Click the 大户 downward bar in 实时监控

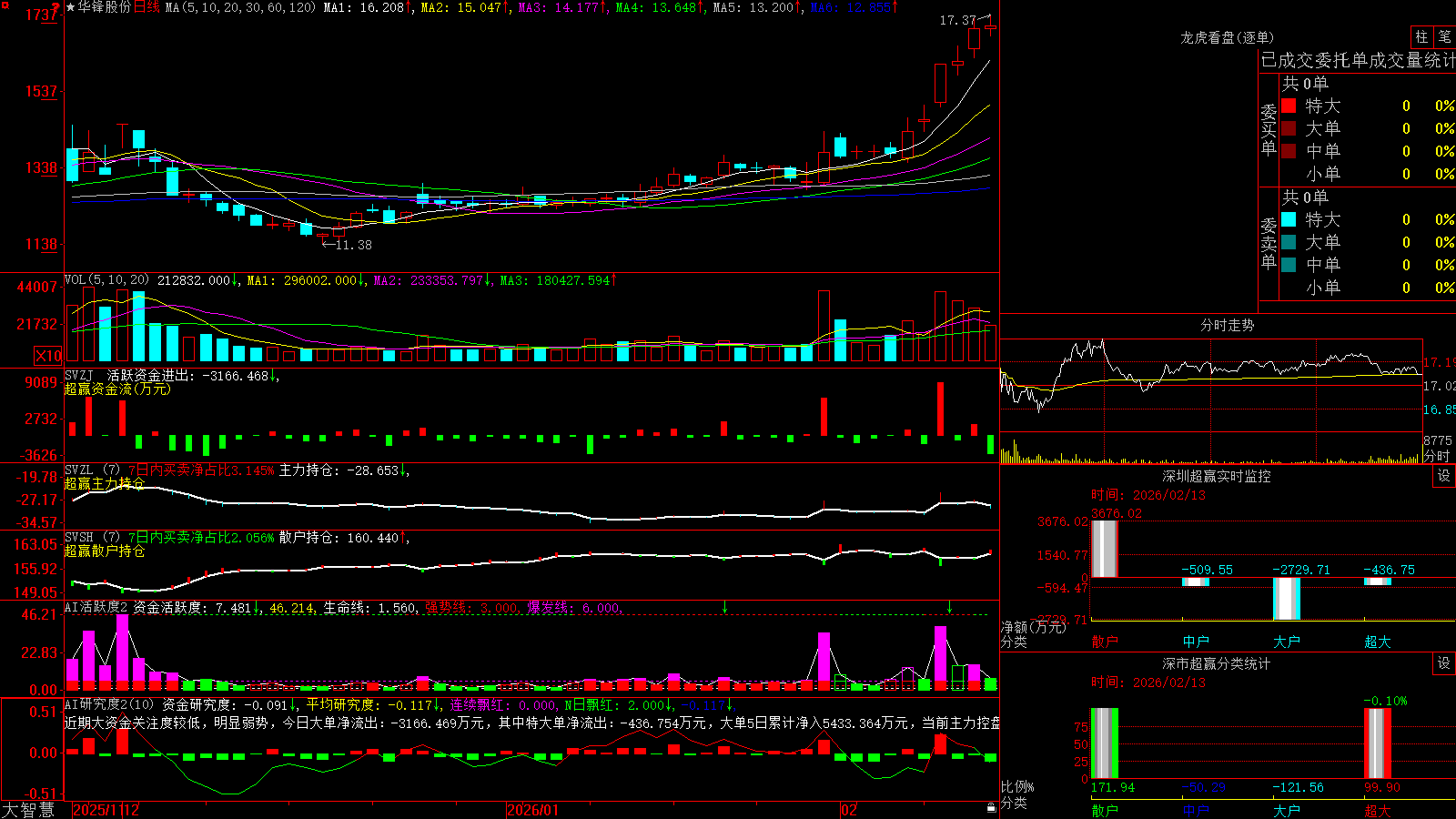pos(1287,599)
